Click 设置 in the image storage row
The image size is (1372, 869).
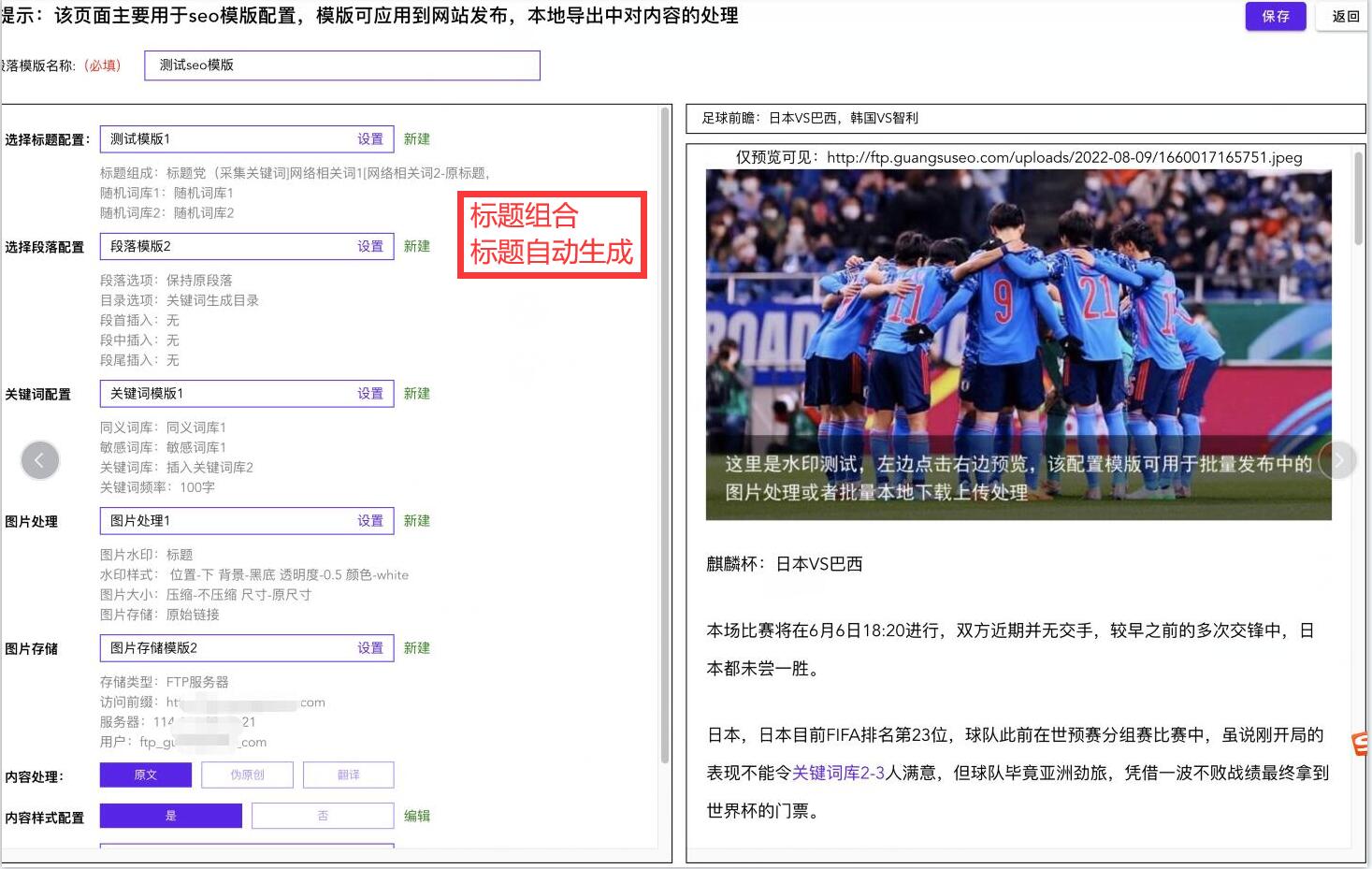[370, 648]
